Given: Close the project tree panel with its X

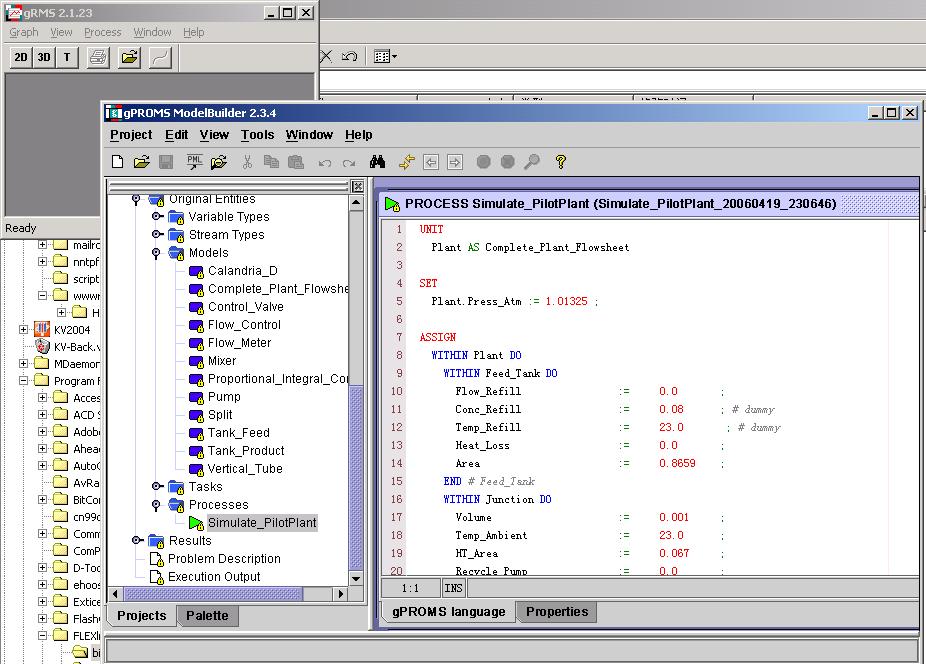Looking at the screenshot, I should point(358,187).
